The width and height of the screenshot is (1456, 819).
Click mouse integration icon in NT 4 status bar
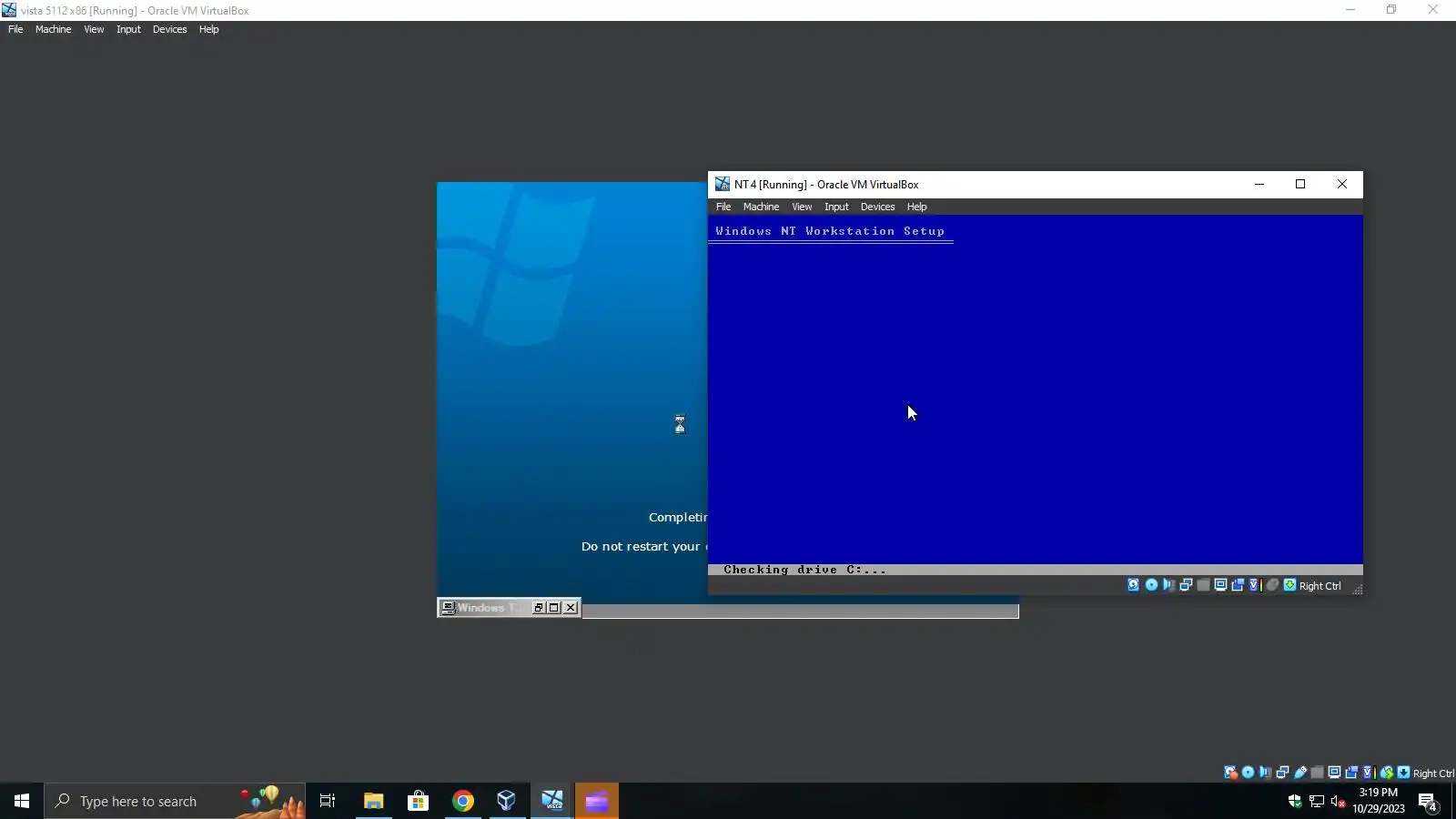(1273, 585)
